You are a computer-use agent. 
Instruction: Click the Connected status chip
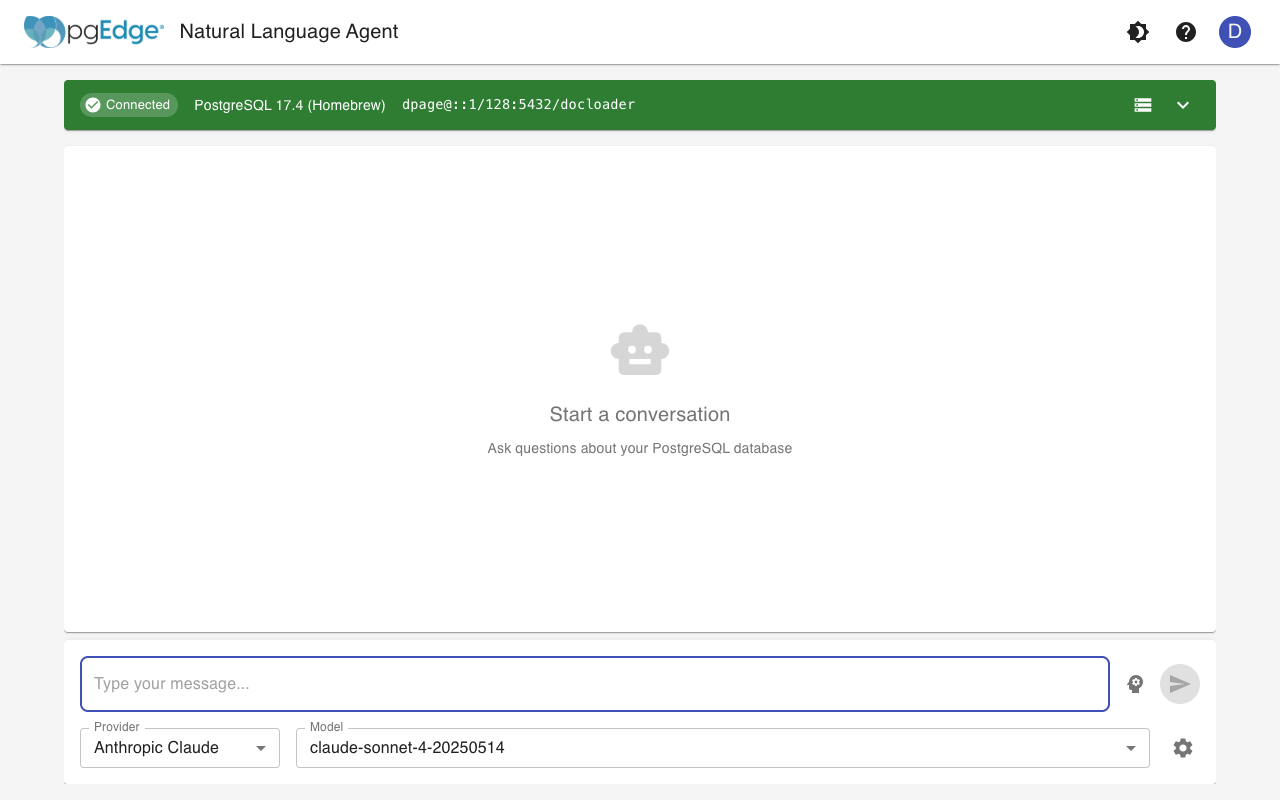pyautogui.click(x=128, y=104)
